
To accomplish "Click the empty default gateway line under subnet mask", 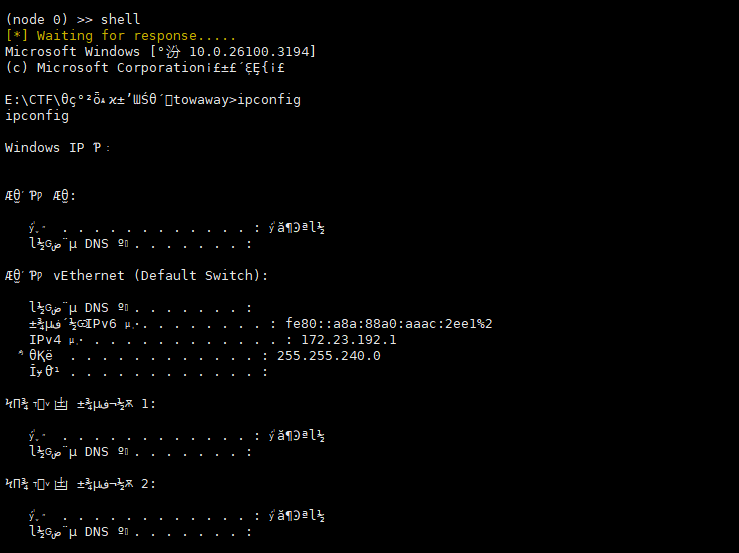I will [x=148, y=371].
